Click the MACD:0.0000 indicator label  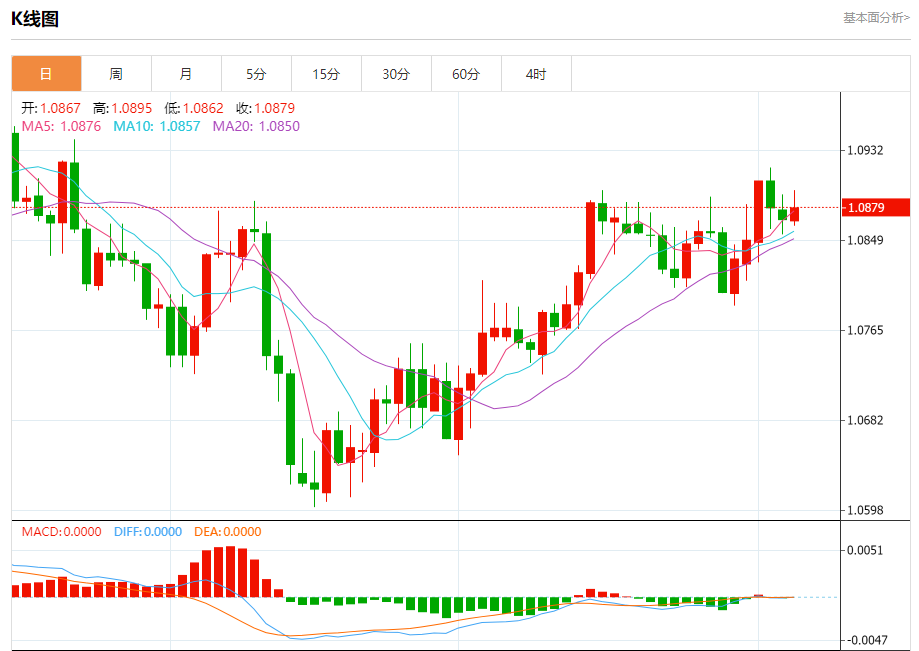pos(62,532)
